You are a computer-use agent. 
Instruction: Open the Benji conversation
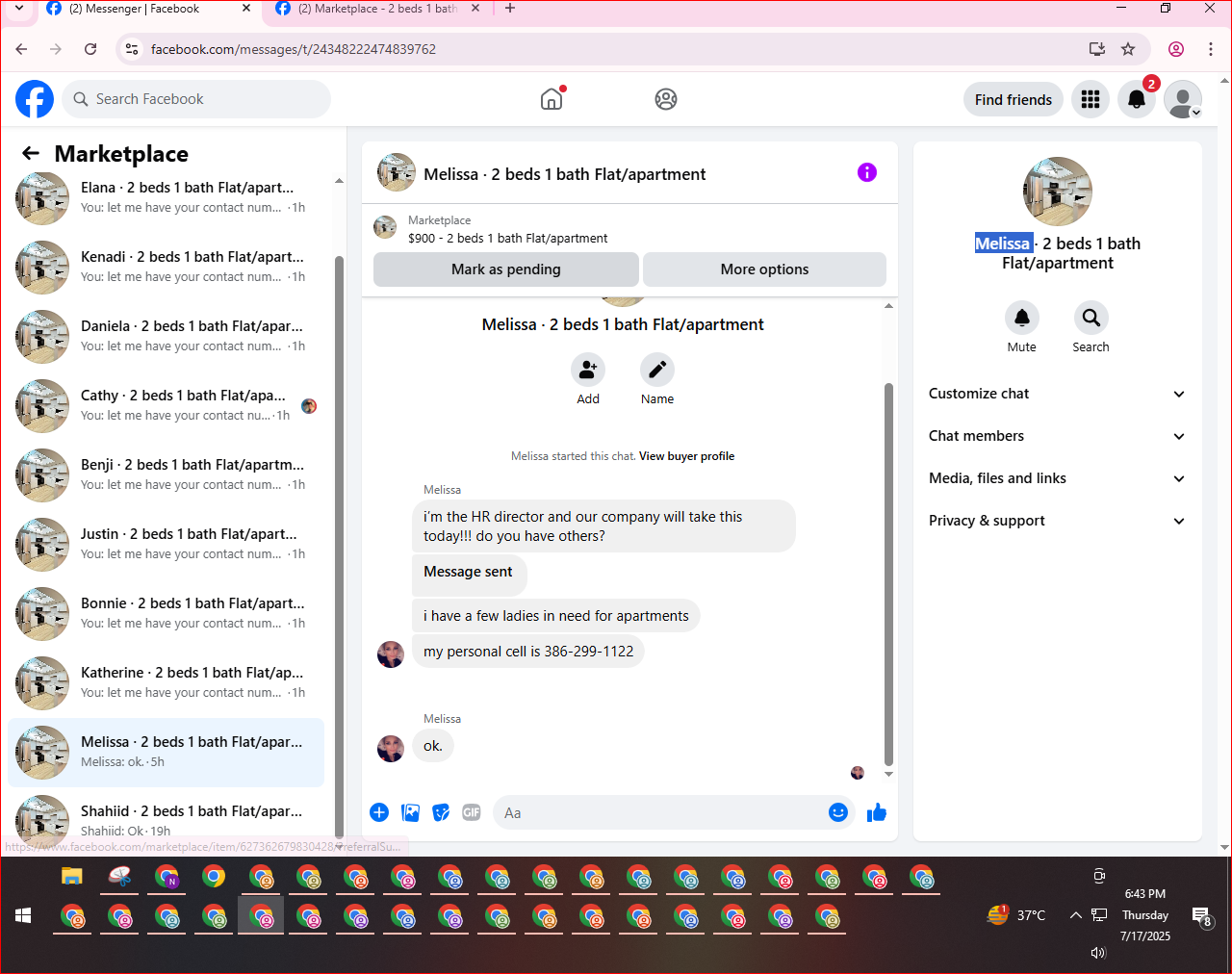[167, 474]
